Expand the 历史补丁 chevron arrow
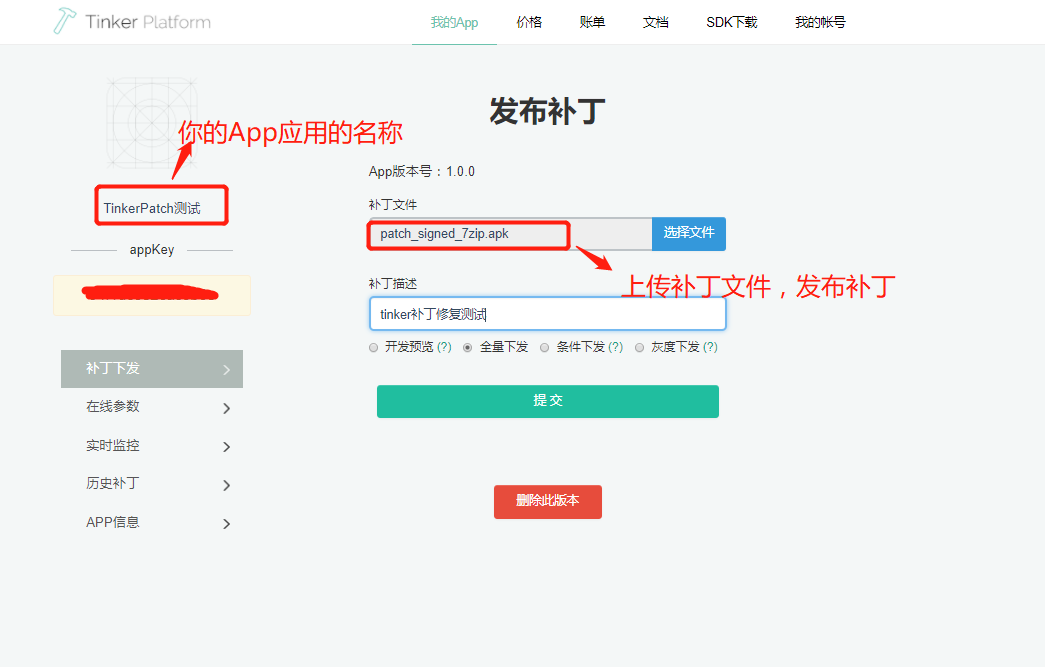This screenshot has width=1045, height=667. (x=227, y=485)
